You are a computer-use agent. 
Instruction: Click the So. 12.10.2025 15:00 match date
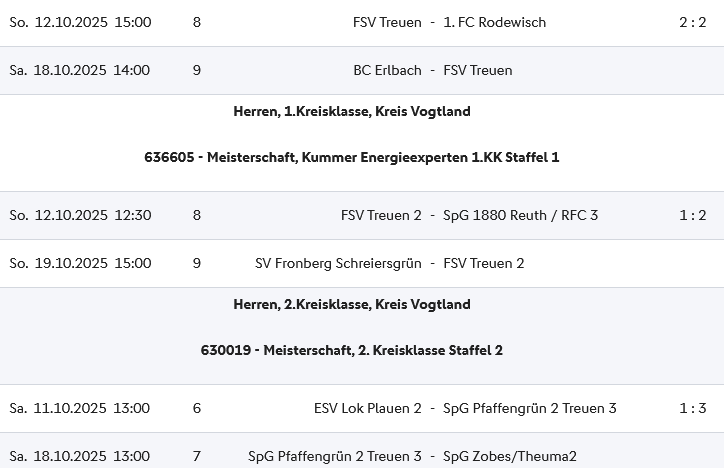click(80, 22)
